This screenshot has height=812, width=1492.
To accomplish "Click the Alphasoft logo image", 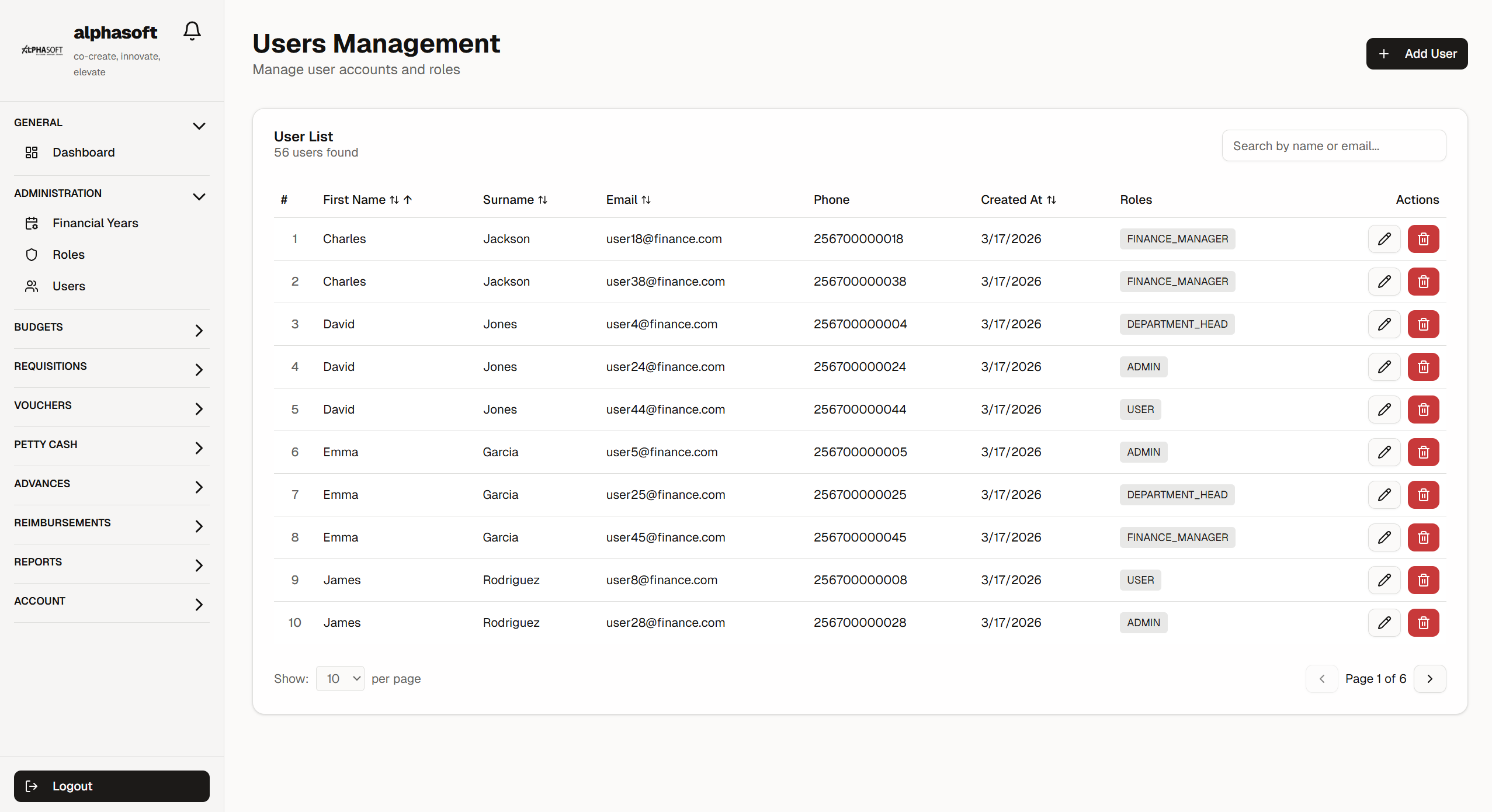I will pyautogui.click(x=42, y=50).
